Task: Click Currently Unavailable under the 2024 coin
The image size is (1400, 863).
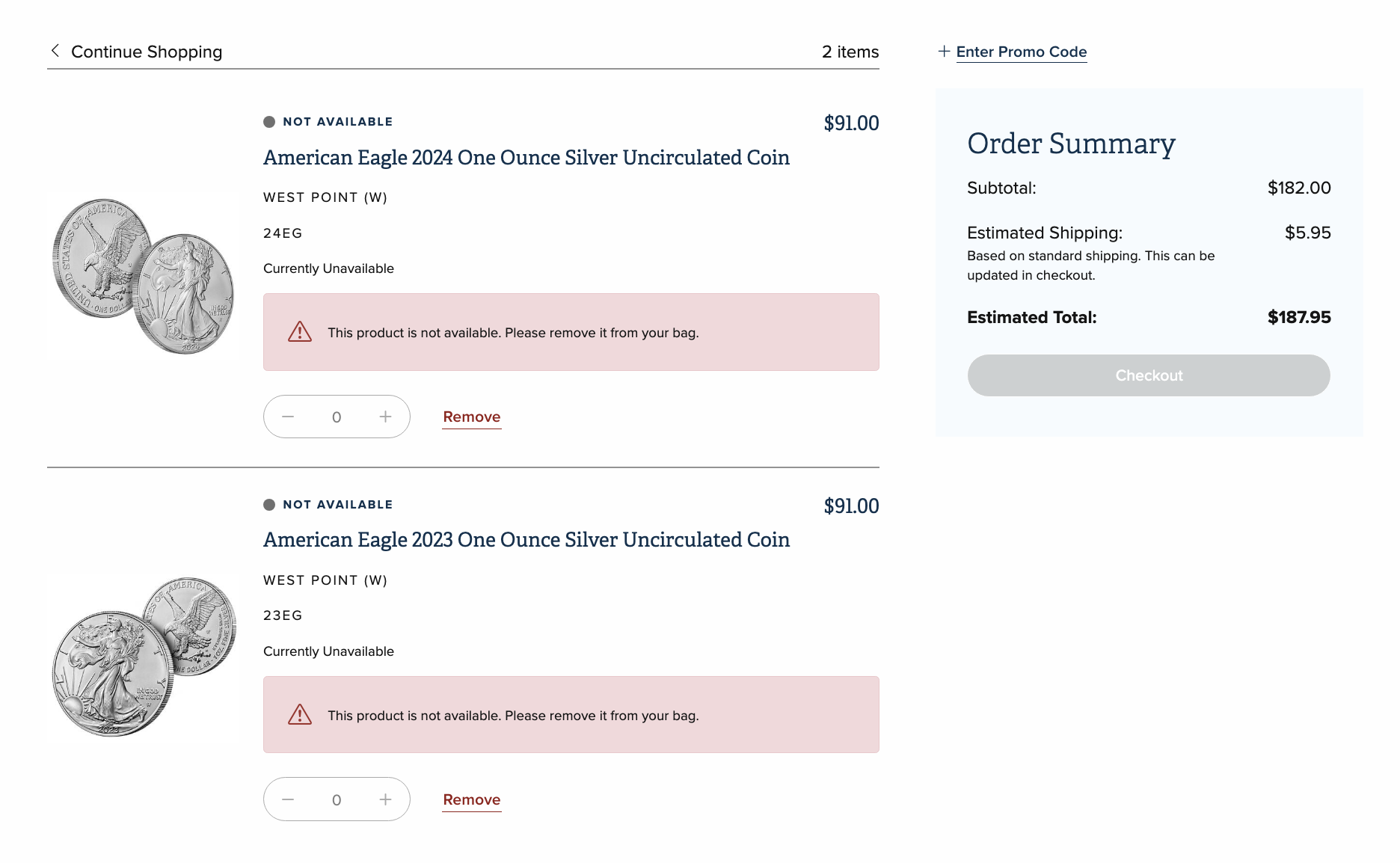Action: point(328,268)
